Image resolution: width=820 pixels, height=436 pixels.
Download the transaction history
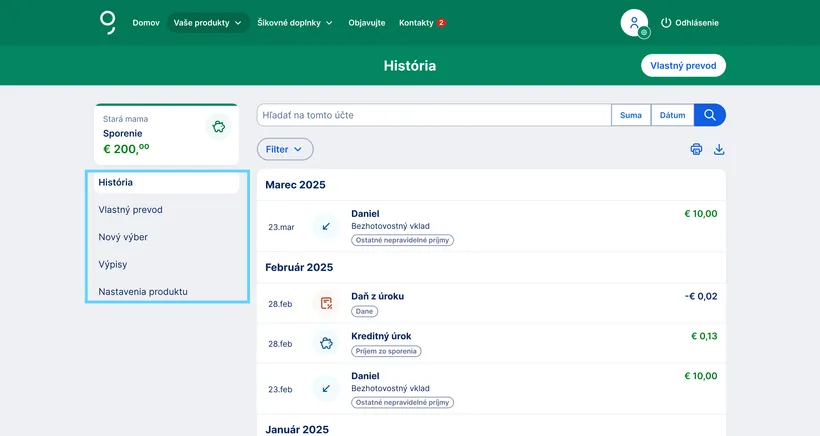[719, 149]
